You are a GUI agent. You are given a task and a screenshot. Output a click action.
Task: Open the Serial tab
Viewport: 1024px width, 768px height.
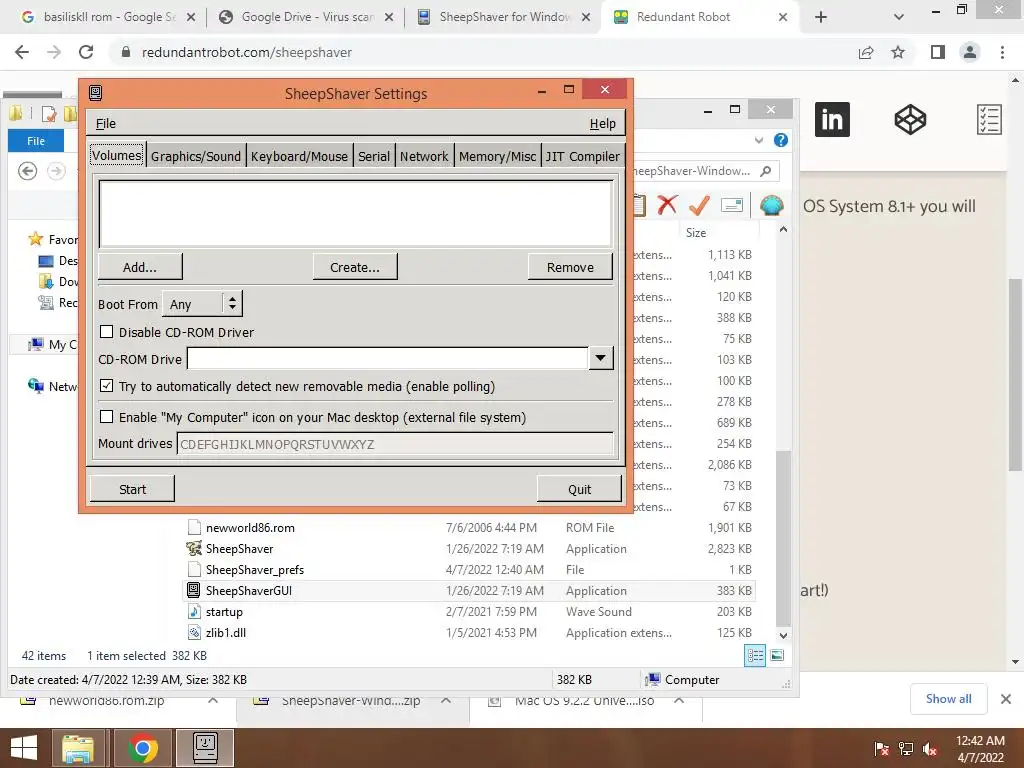pyautogui.click(x=374, y=156)
